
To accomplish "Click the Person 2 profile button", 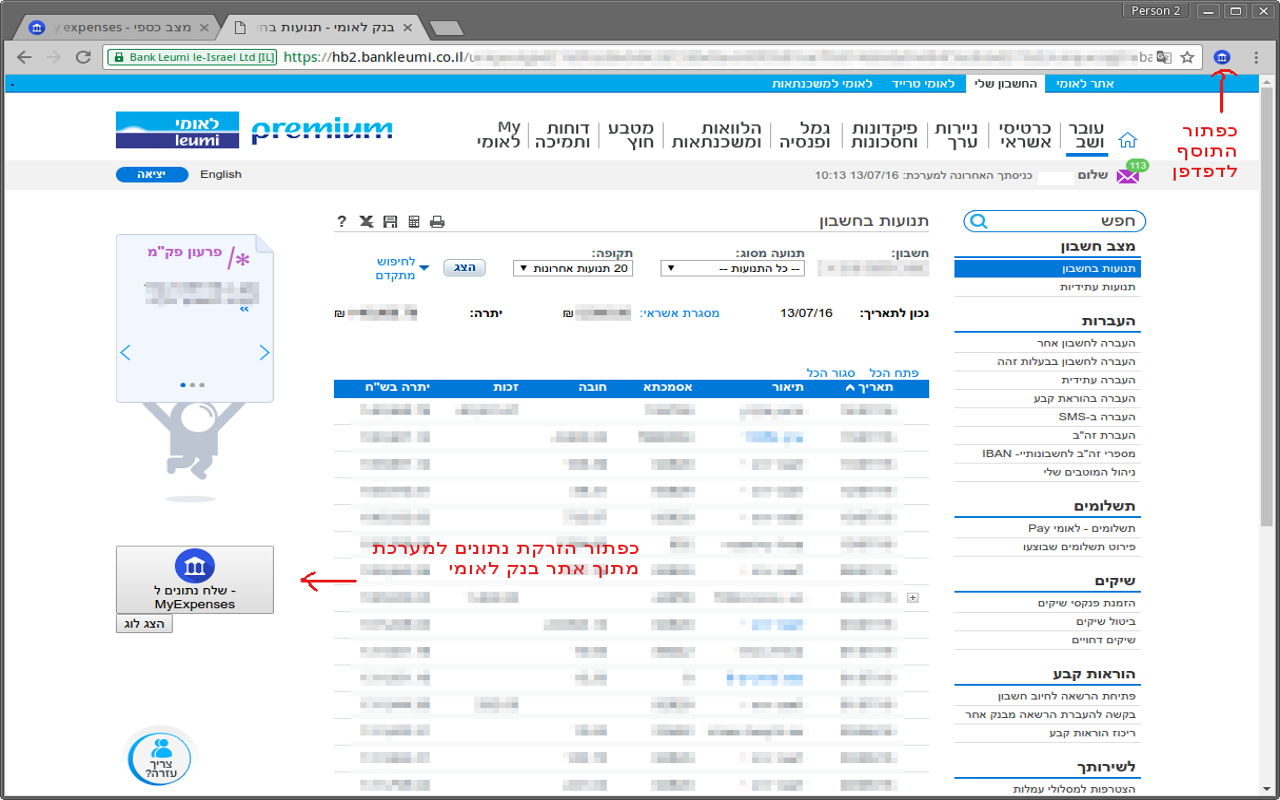I will pyautogui.click(x=1156, y=11).
